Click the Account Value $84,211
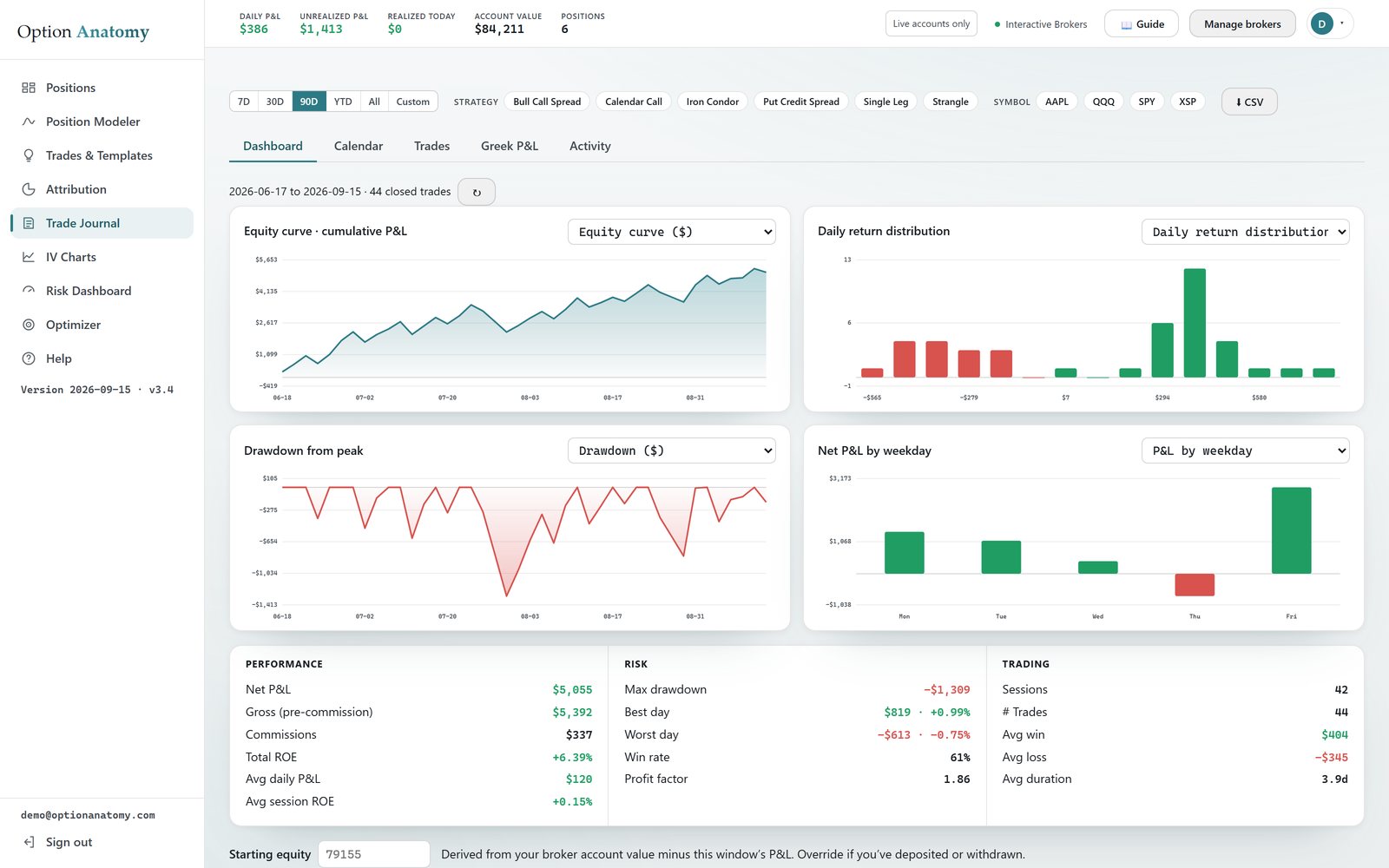This screenshot has height=868, width=1389. pos(499,30)
